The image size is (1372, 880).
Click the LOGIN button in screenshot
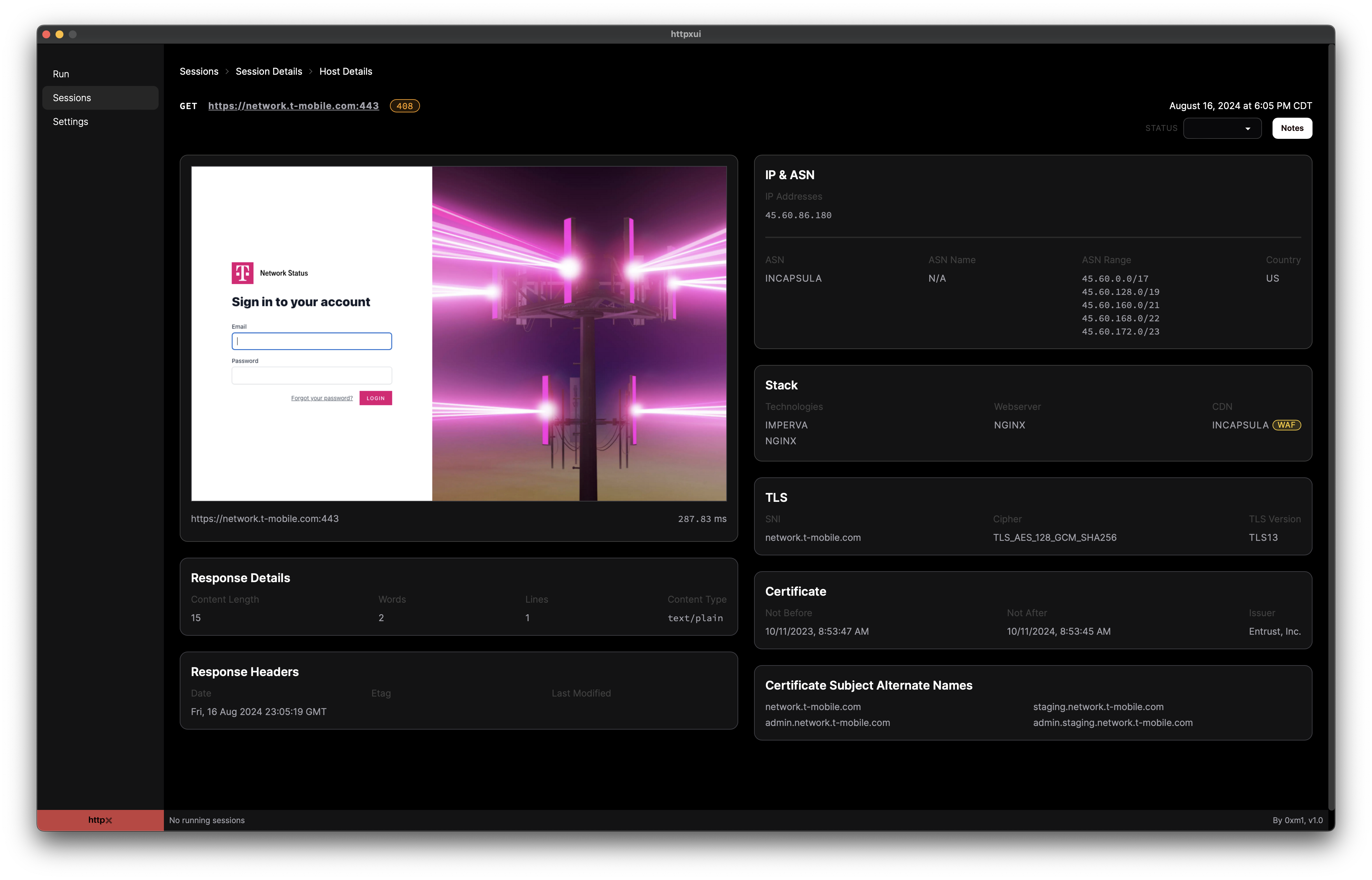pyautogui.click(x=375, y=398)
